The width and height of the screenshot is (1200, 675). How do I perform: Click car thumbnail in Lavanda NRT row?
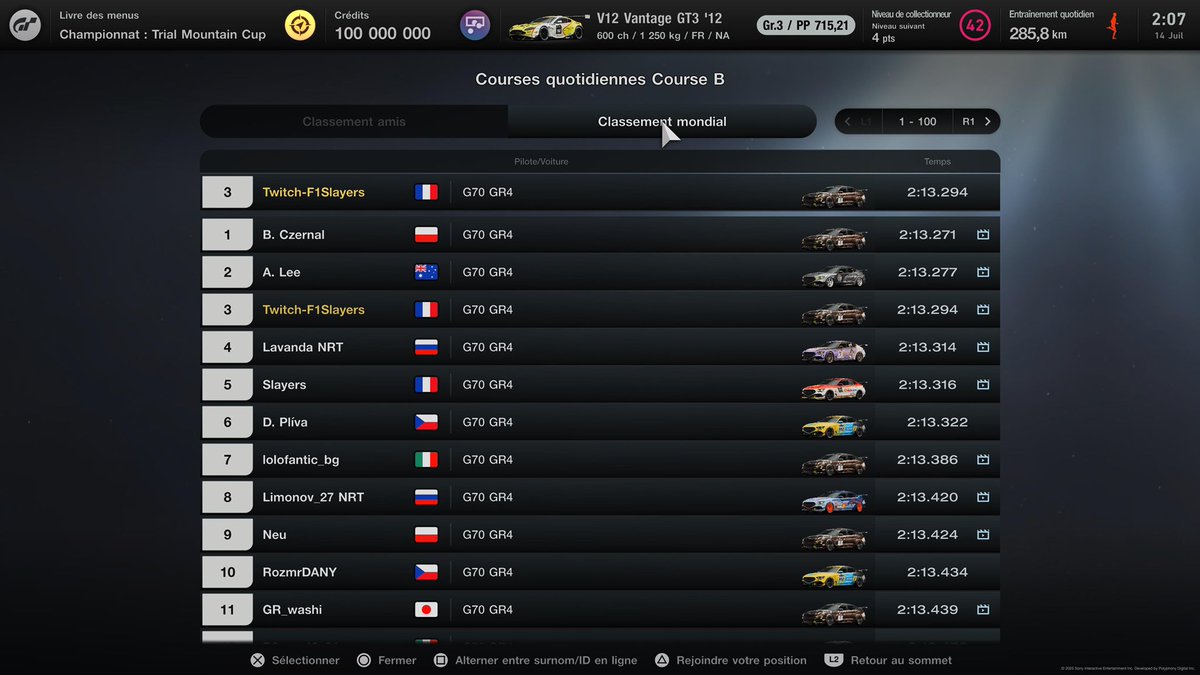point(833,350)
